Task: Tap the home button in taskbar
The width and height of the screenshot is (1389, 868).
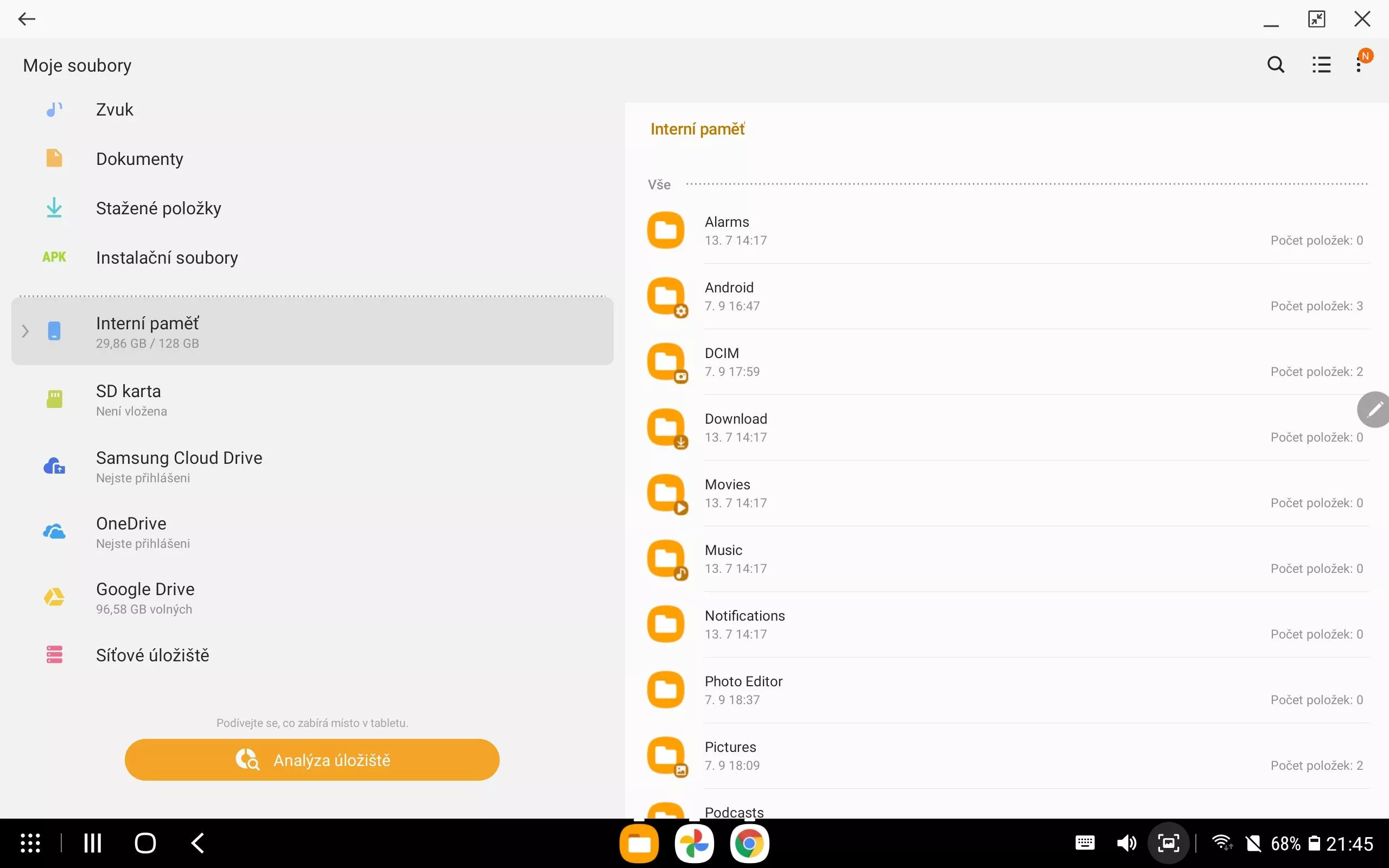Action: (145, 843)
